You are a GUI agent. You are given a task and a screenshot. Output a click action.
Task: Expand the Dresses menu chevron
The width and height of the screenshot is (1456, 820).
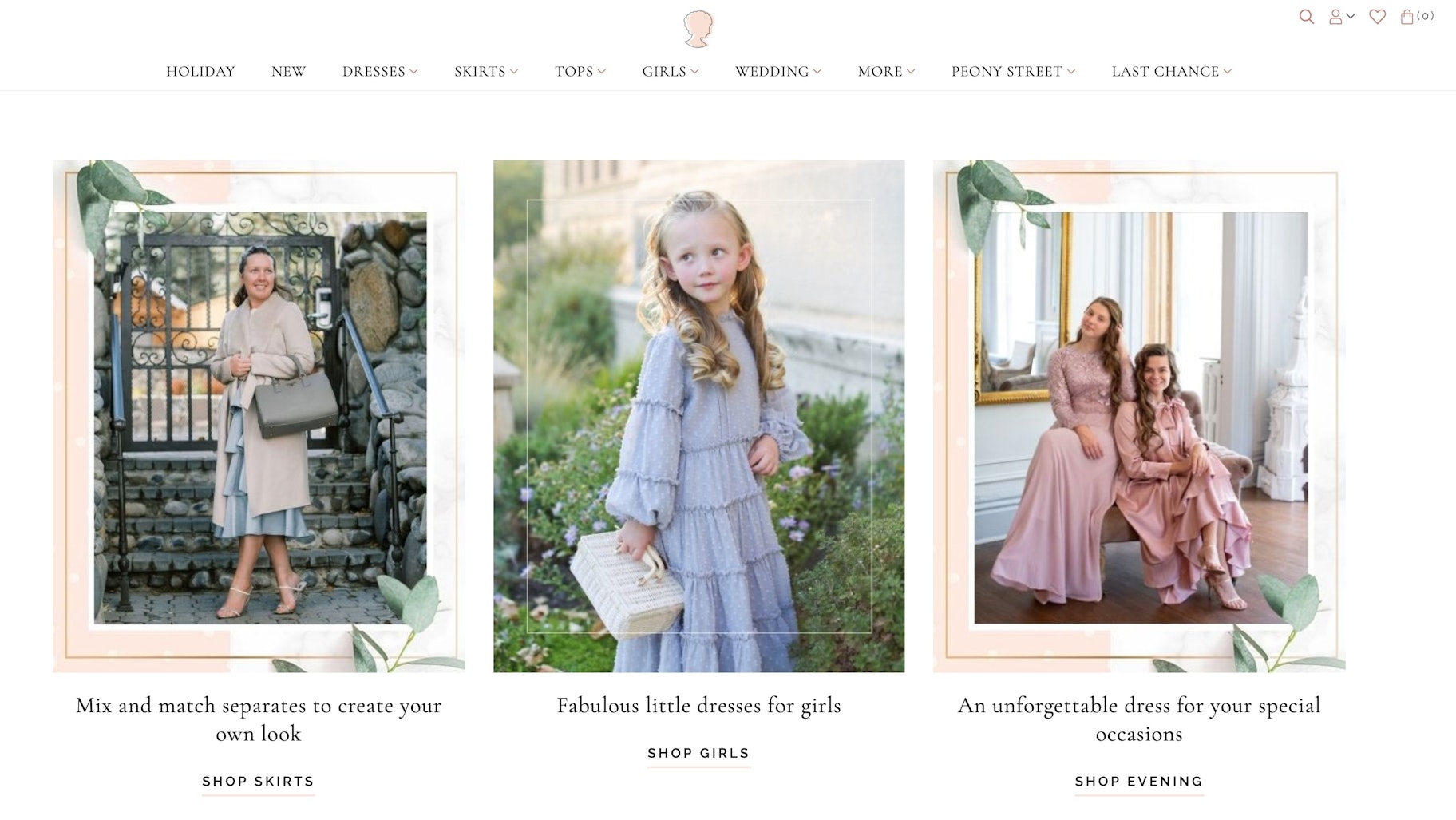(413, 72)
